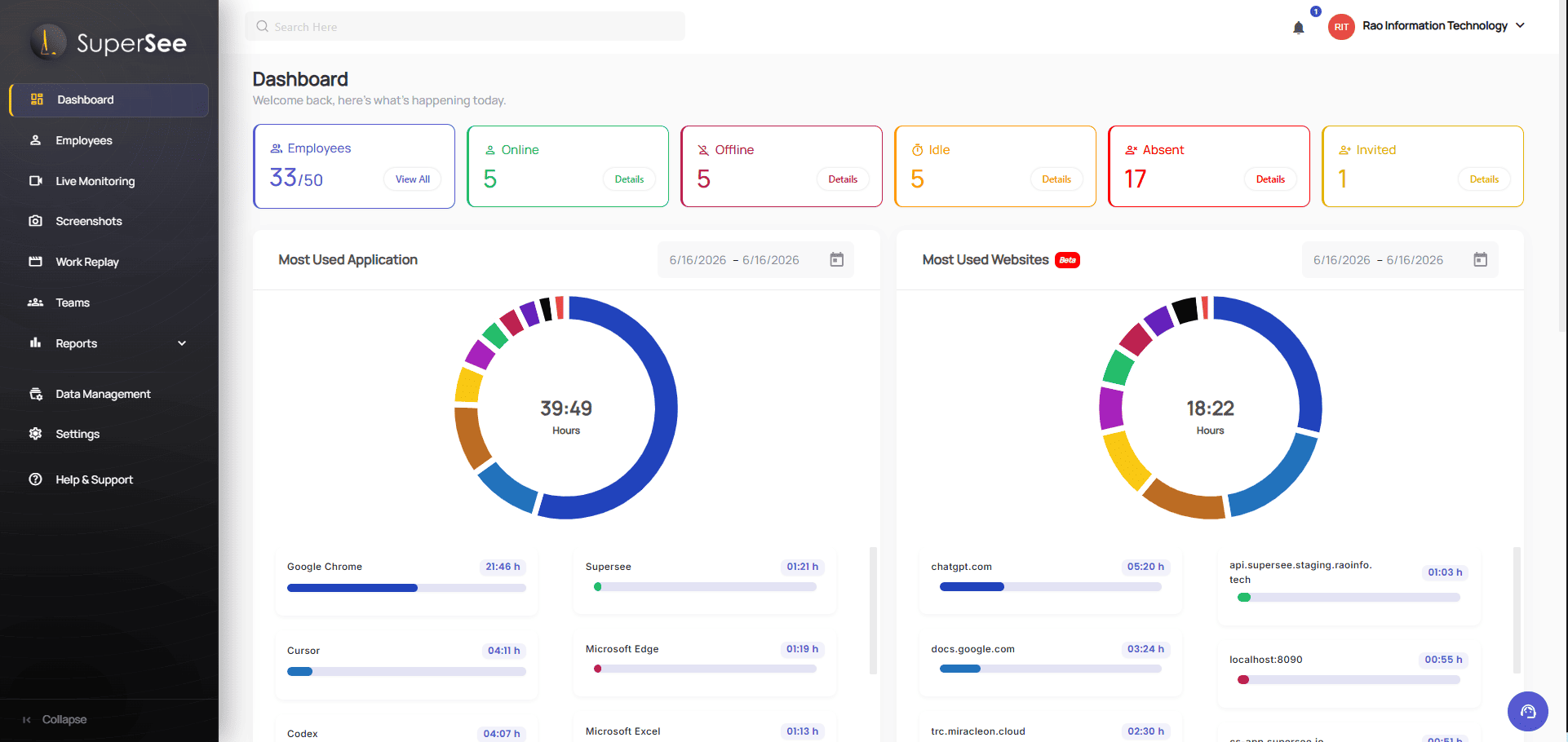
Task: Click the Teams group icon
Action: pyautogui.click(x=35, y=303)
